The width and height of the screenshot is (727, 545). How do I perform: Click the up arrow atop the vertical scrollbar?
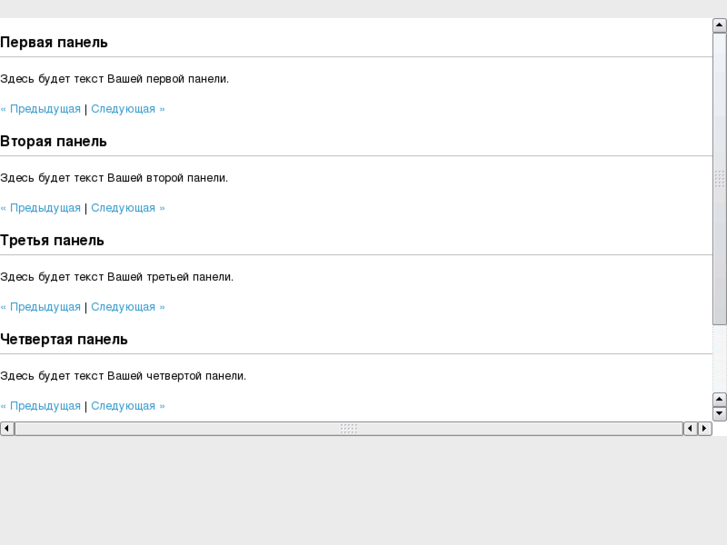(719, 25)
